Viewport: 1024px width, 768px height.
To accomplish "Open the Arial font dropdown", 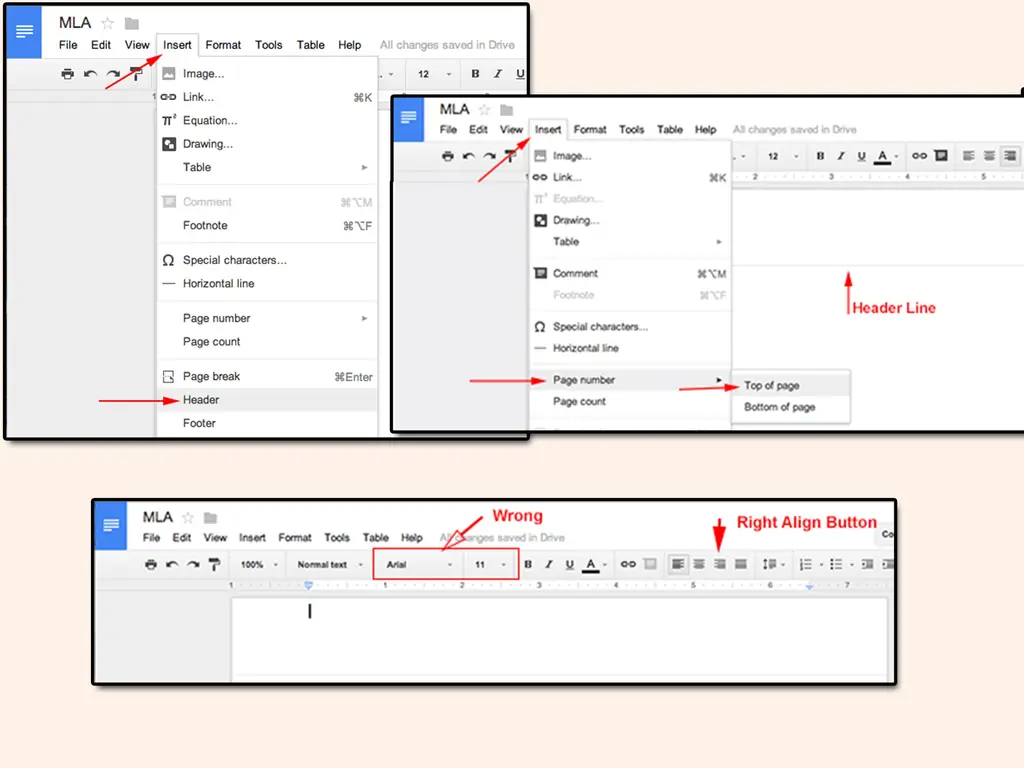I will (x=418, y=565).
